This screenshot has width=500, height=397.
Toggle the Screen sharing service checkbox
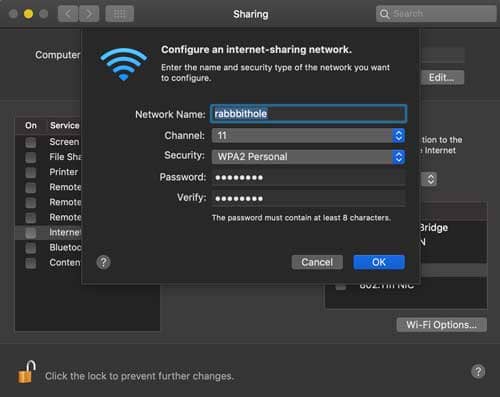tap(31, 142)
